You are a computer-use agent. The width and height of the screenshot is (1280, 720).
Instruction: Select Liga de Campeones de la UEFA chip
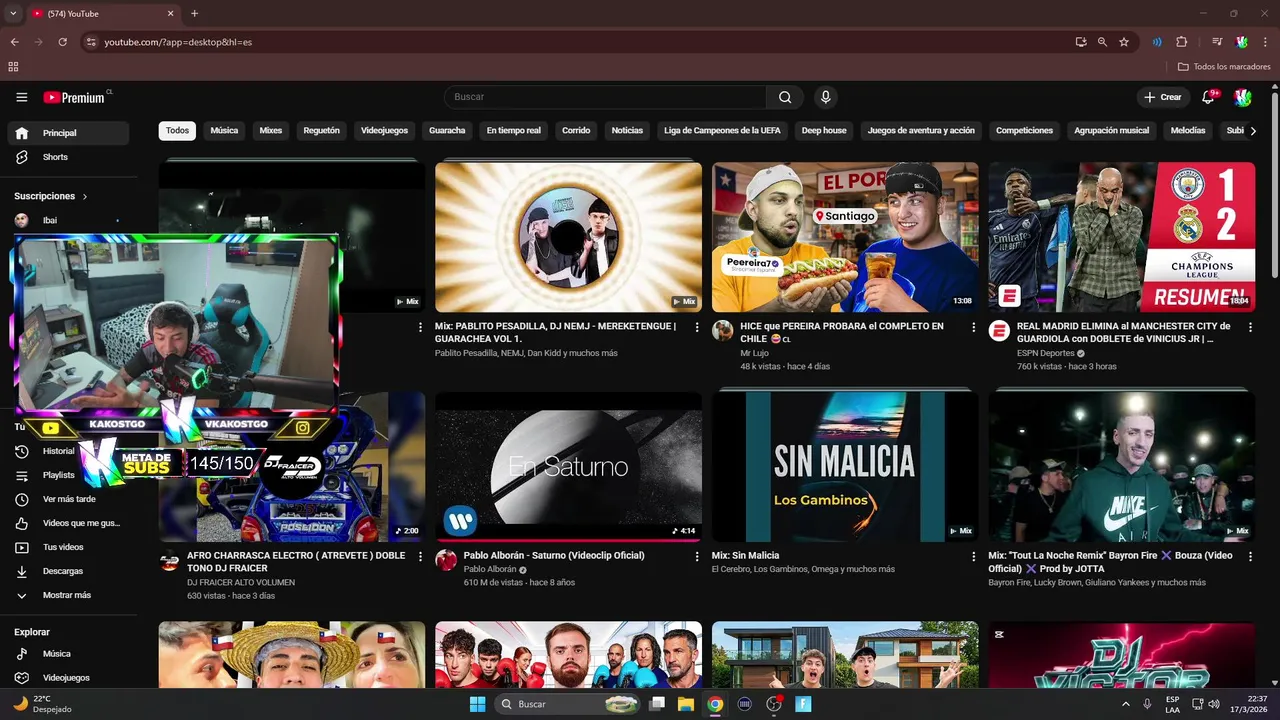tap(723, 131)
